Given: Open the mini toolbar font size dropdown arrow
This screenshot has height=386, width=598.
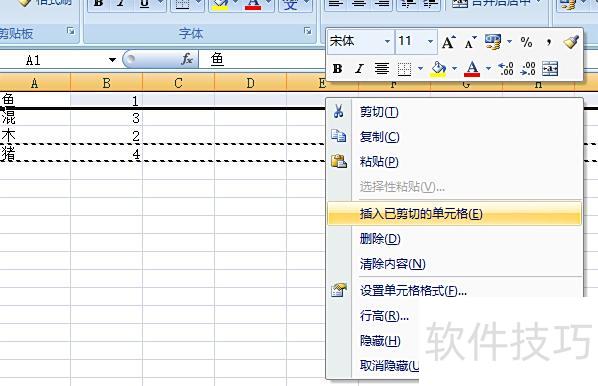Looking at the screenshot, I should [430, 41].
